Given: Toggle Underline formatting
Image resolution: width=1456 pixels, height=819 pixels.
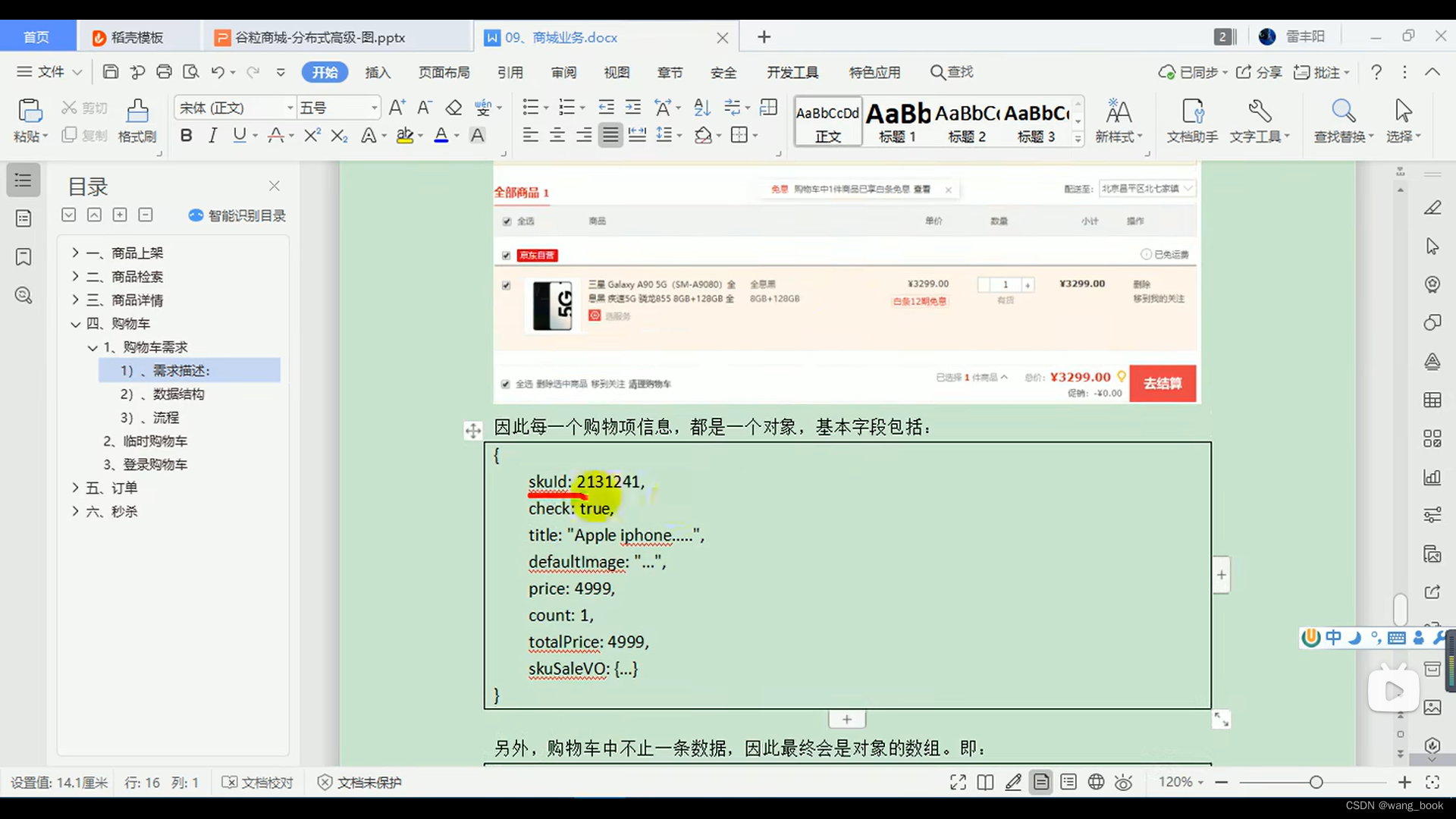Looking at the screenshot, I should [240, 136].
